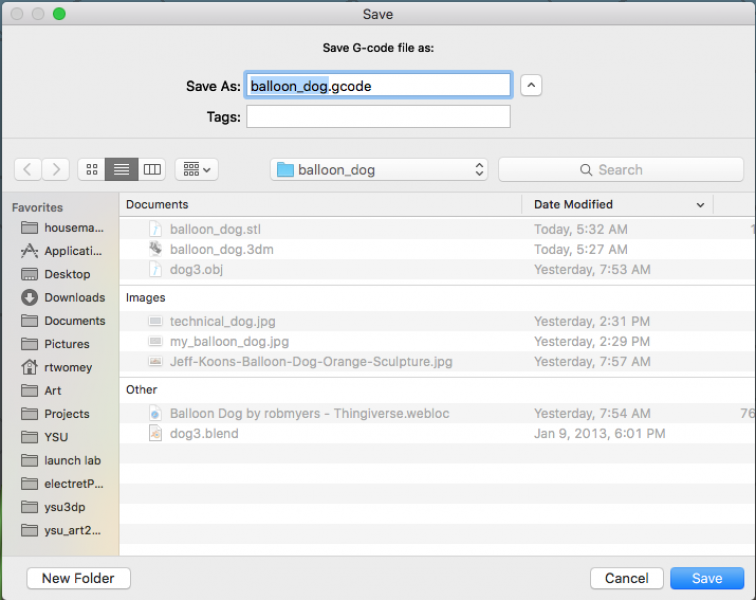The height and width of the screenshot is (600, 756).
Task: Select Desktop in the Favorites sidebar
Action: [66, 274]
